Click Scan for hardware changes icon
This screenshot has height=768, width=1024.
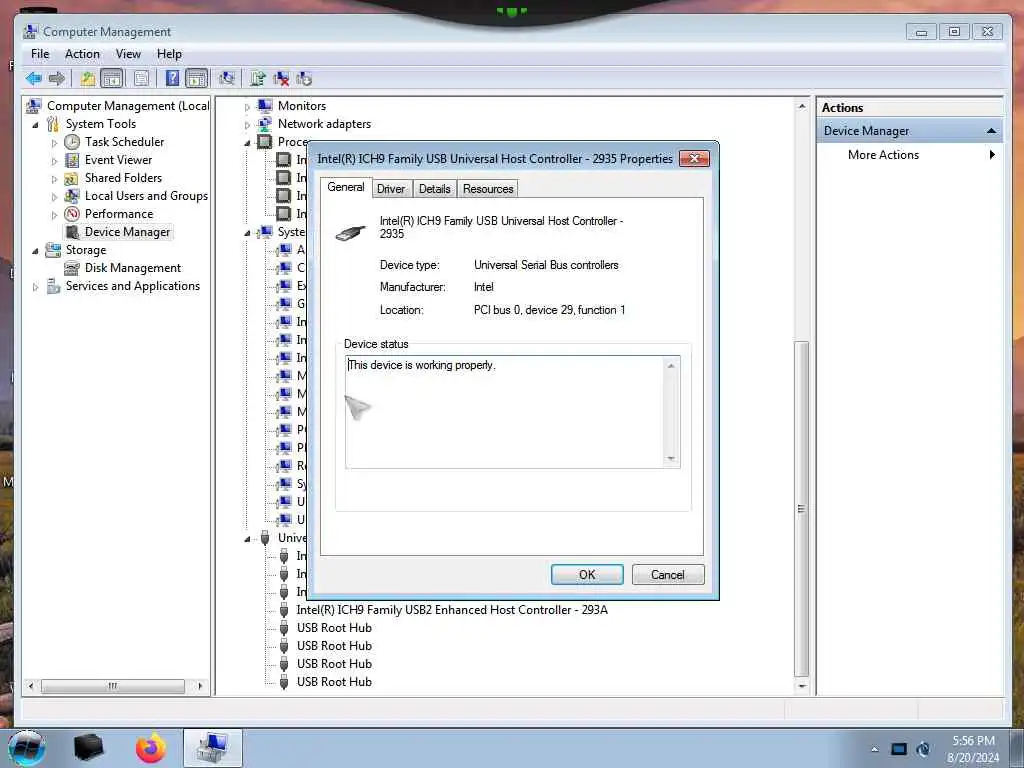(227, 79)
